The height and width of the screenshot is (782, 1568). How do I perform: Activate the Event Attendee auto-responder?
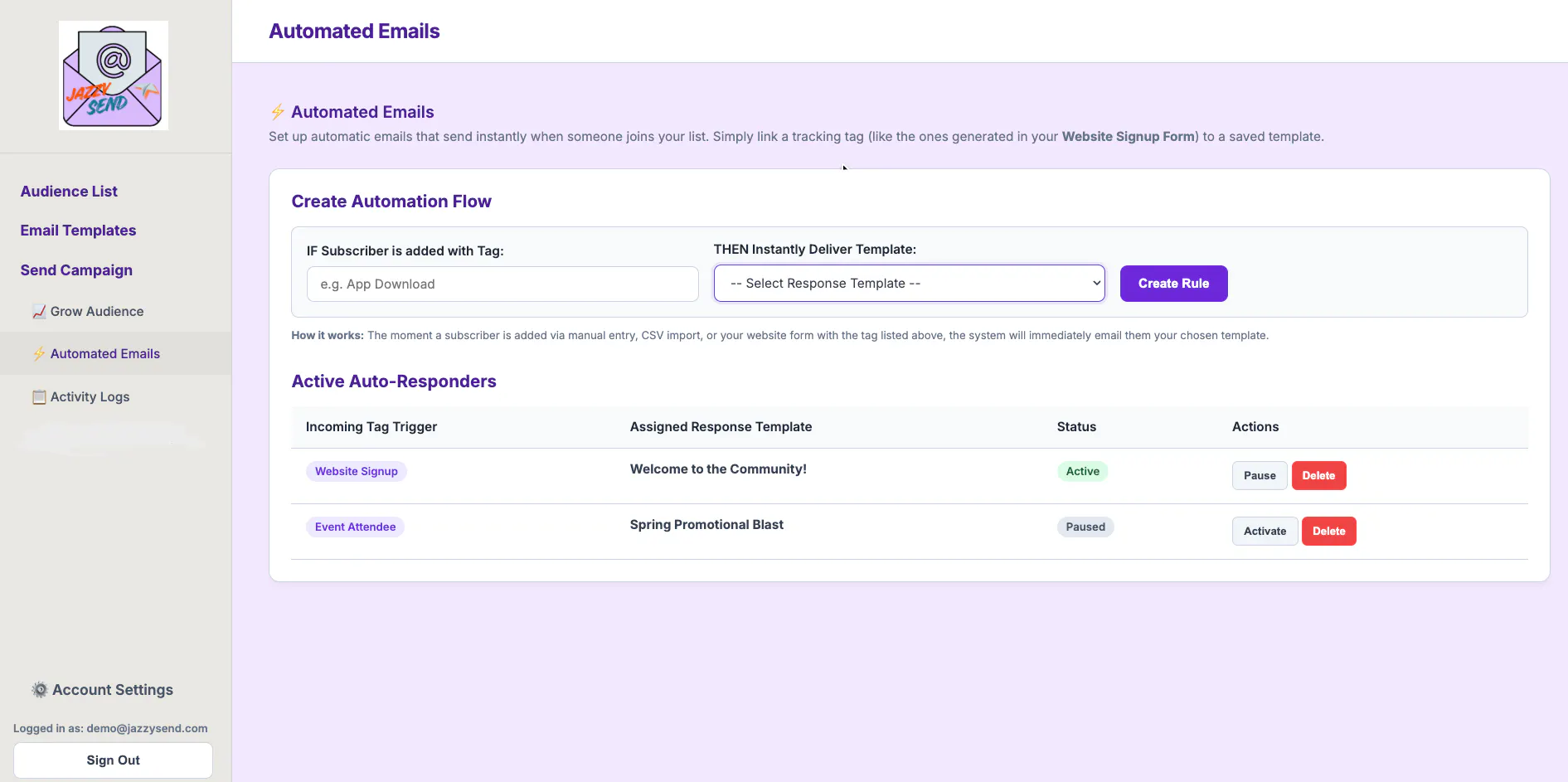(x=1265, y=532)
